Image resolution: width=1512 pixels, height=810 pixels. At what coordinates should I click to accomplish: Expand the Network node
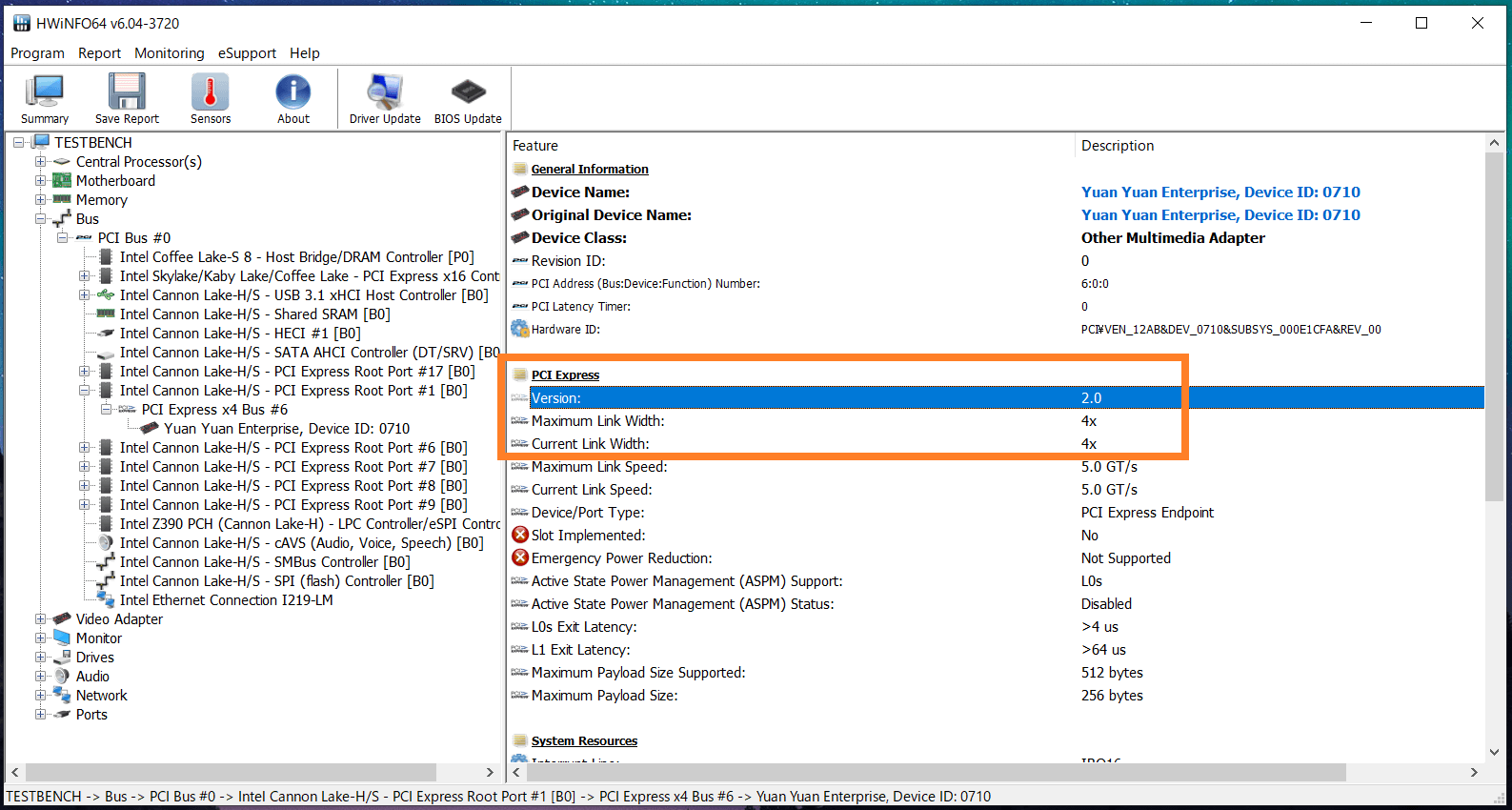pos(41,695)
